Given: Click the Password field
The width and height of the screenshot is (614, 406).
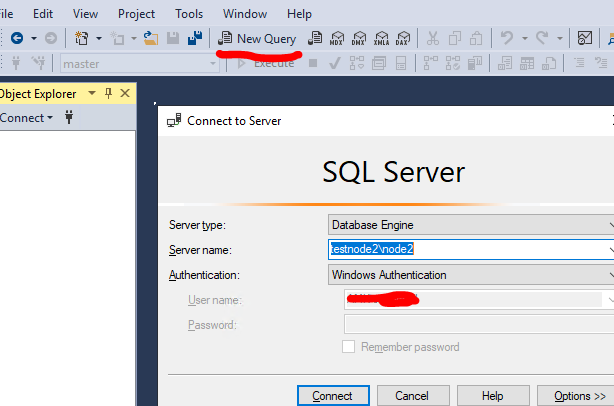Looking at the screenshot, I should (x=479, y=324).
